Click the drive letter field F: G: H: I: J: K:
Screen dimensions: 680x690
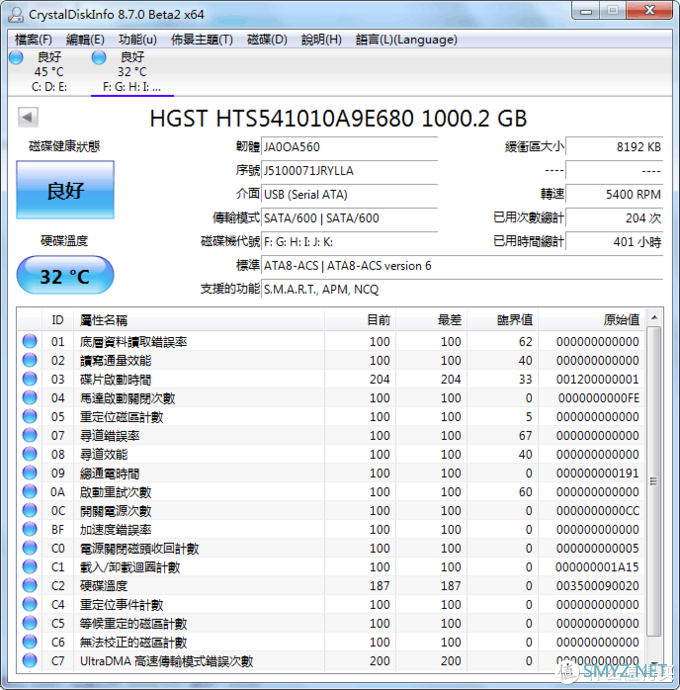click(x=349, y=242)
